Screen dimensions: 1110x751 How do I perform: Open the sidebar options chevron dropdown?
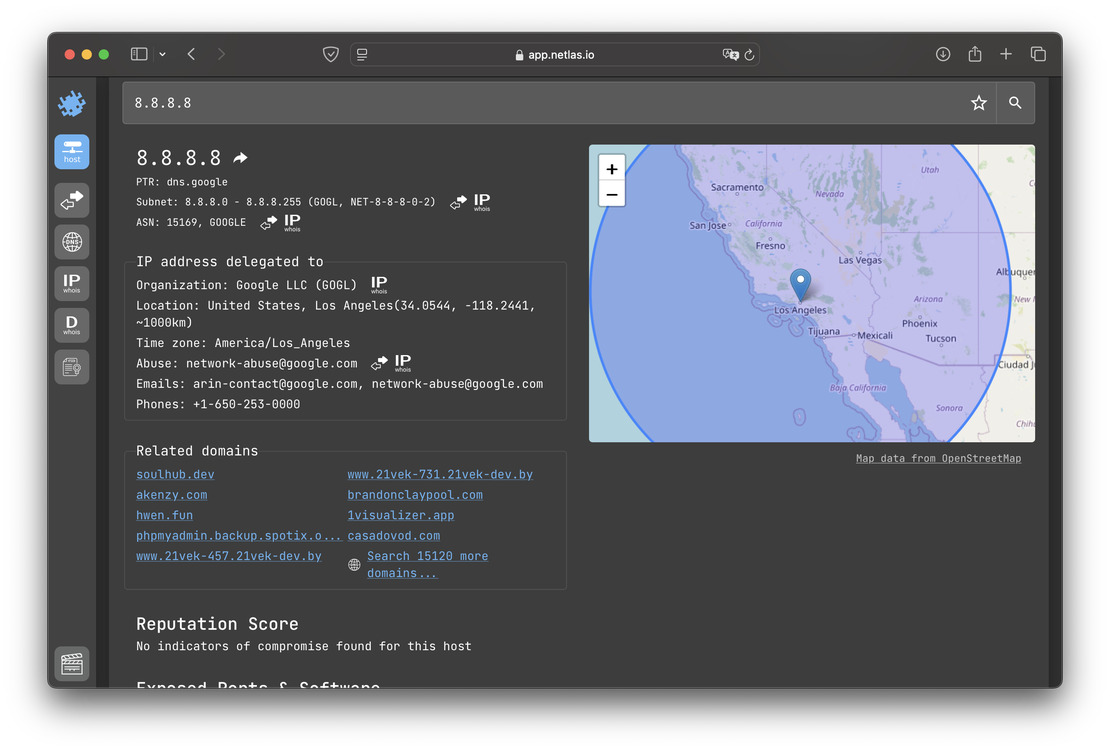pos(160,54)
